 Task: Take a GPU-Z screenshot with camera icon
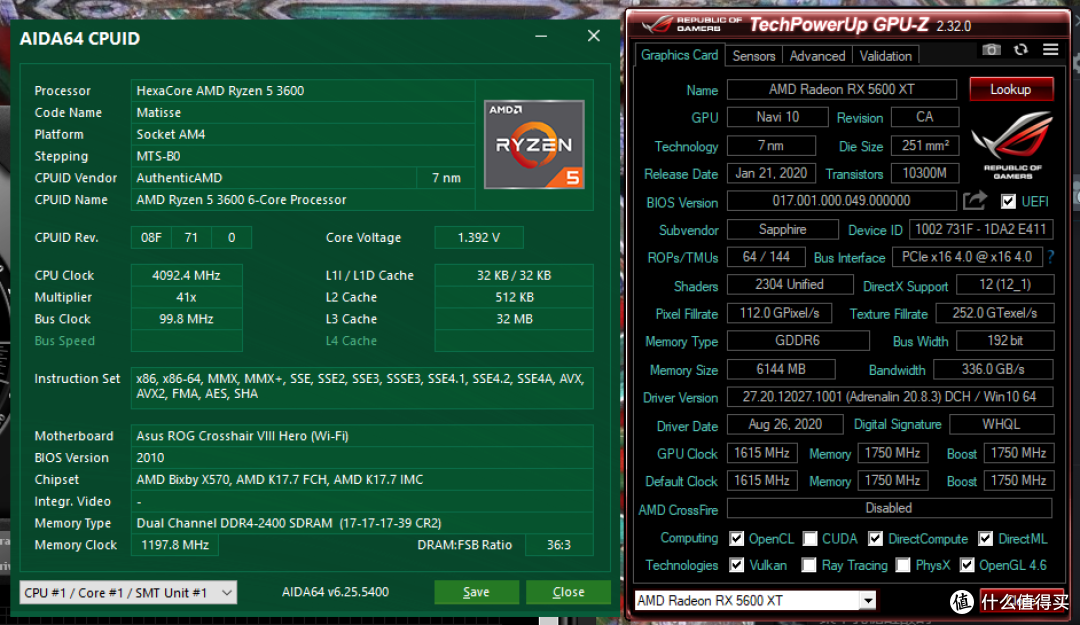coord(991,50)
